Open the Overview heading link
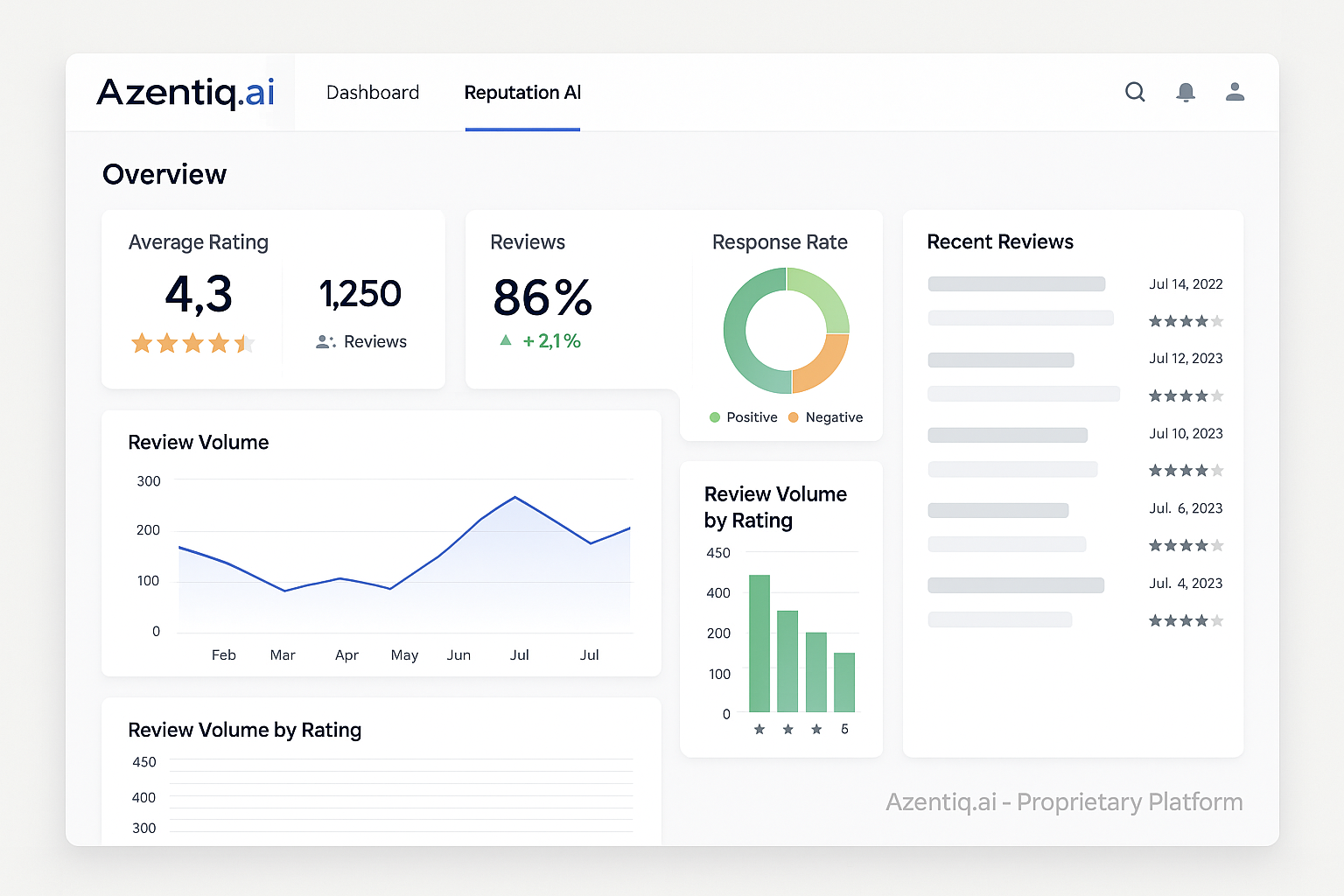Image resolution: width=1344 pixels, height=896 pixels. pyautogui.click(x=164, y=174)
